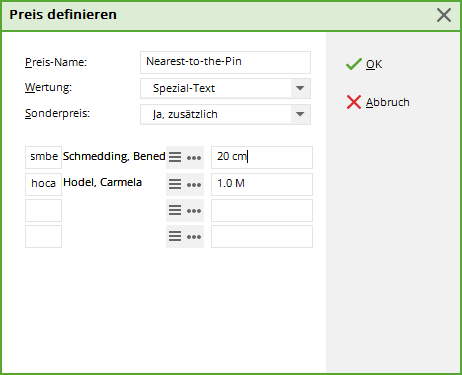
Task: Focus the Preis-Name field Nearest-to-the-Pin
Action: tap(225, 62)
